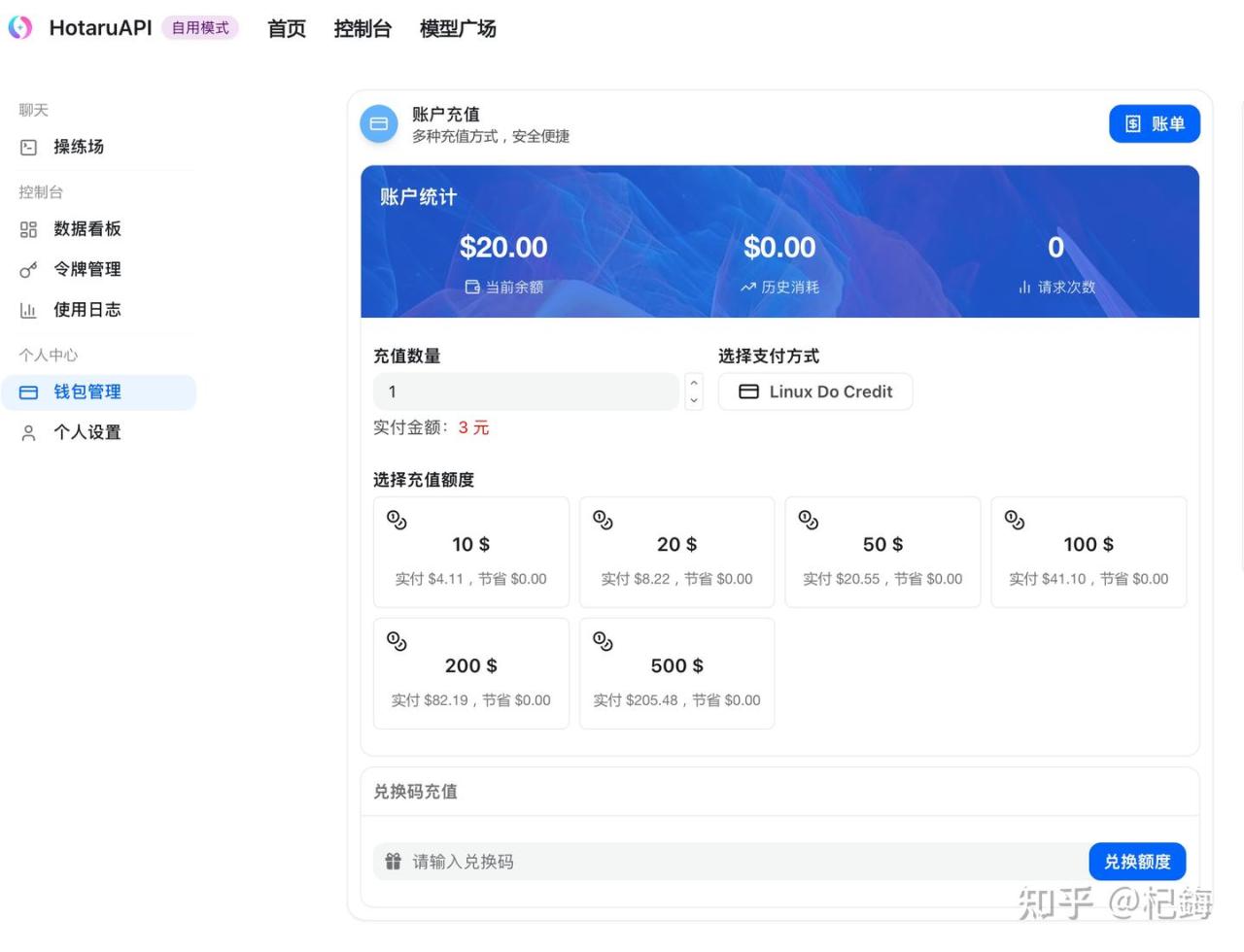Go to 首页 in top navigation

pyautogui.click(x=287, y=29)
